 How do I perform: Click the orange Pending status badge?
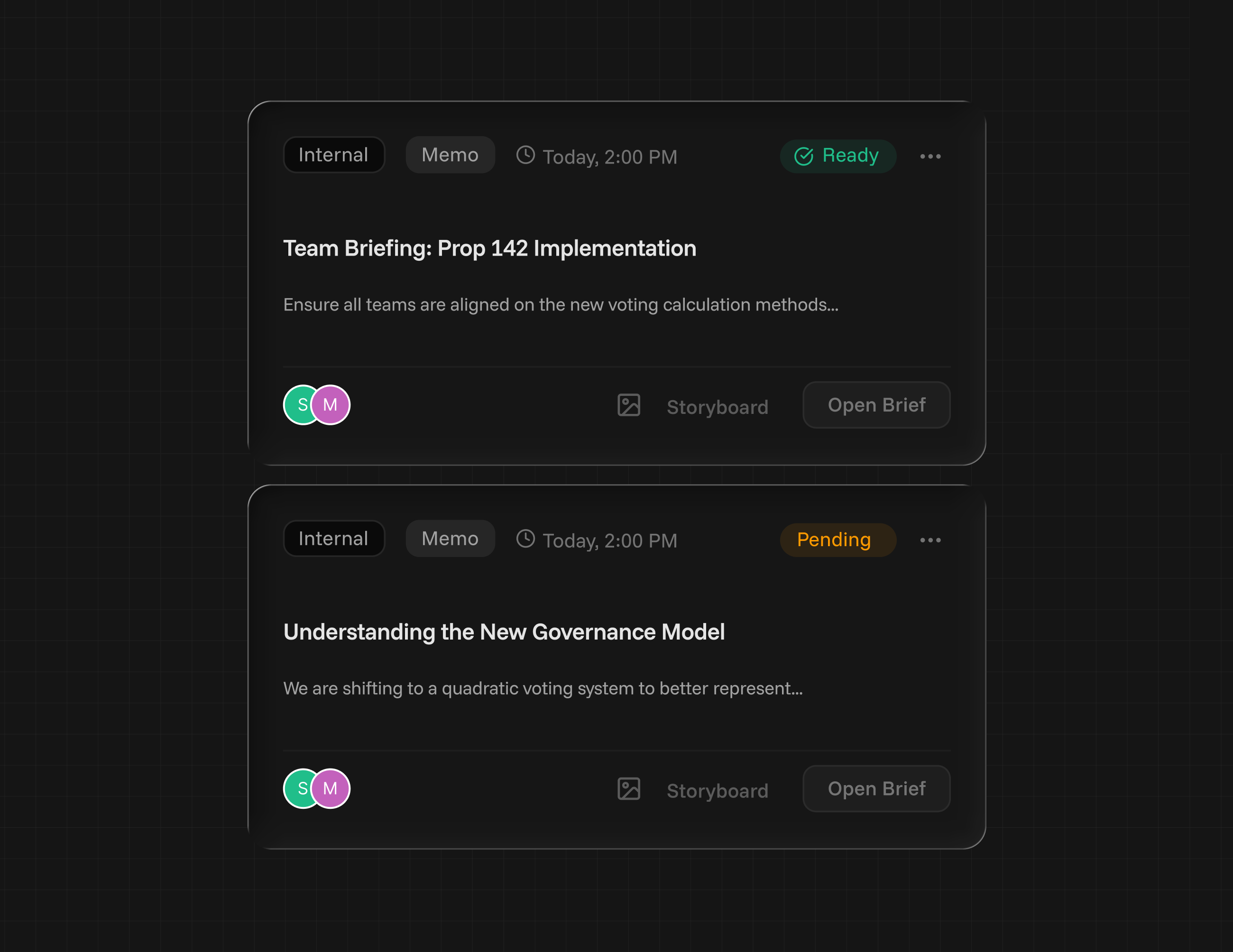(x=838, y=540)
